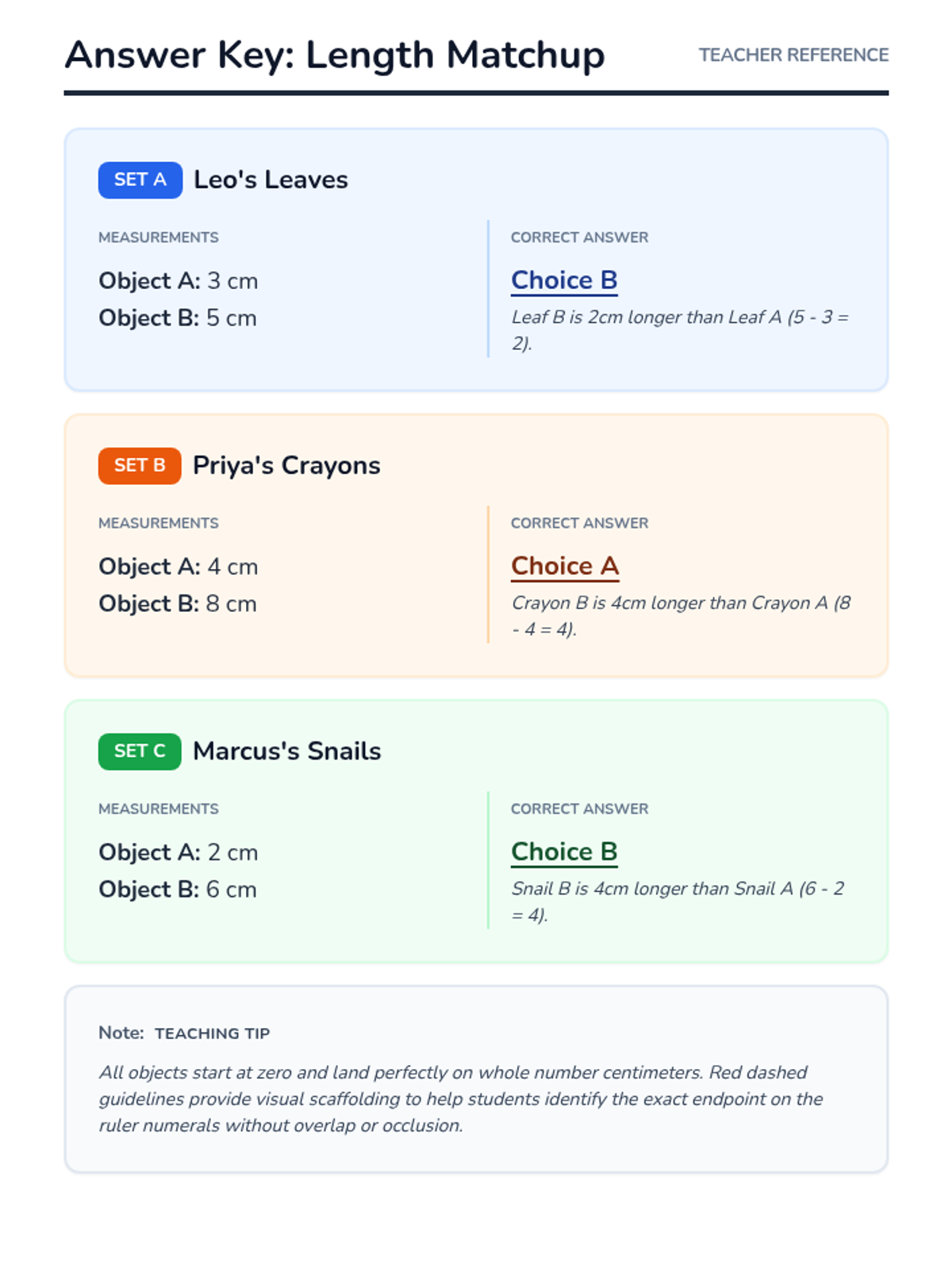
Task: Click the Object A: 2 cm measurement
Action: coord(178,852)
